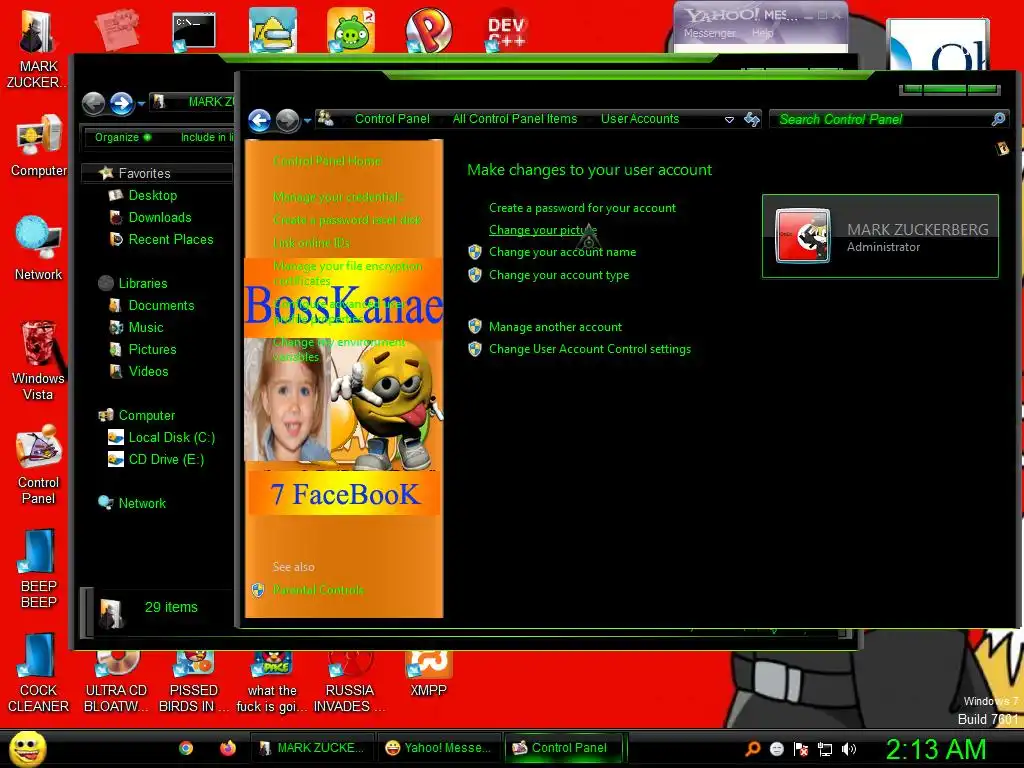1024x768 pixels.
Task: Switch to MARK ZUCKE... taskbar window
Action: [312, 748]
